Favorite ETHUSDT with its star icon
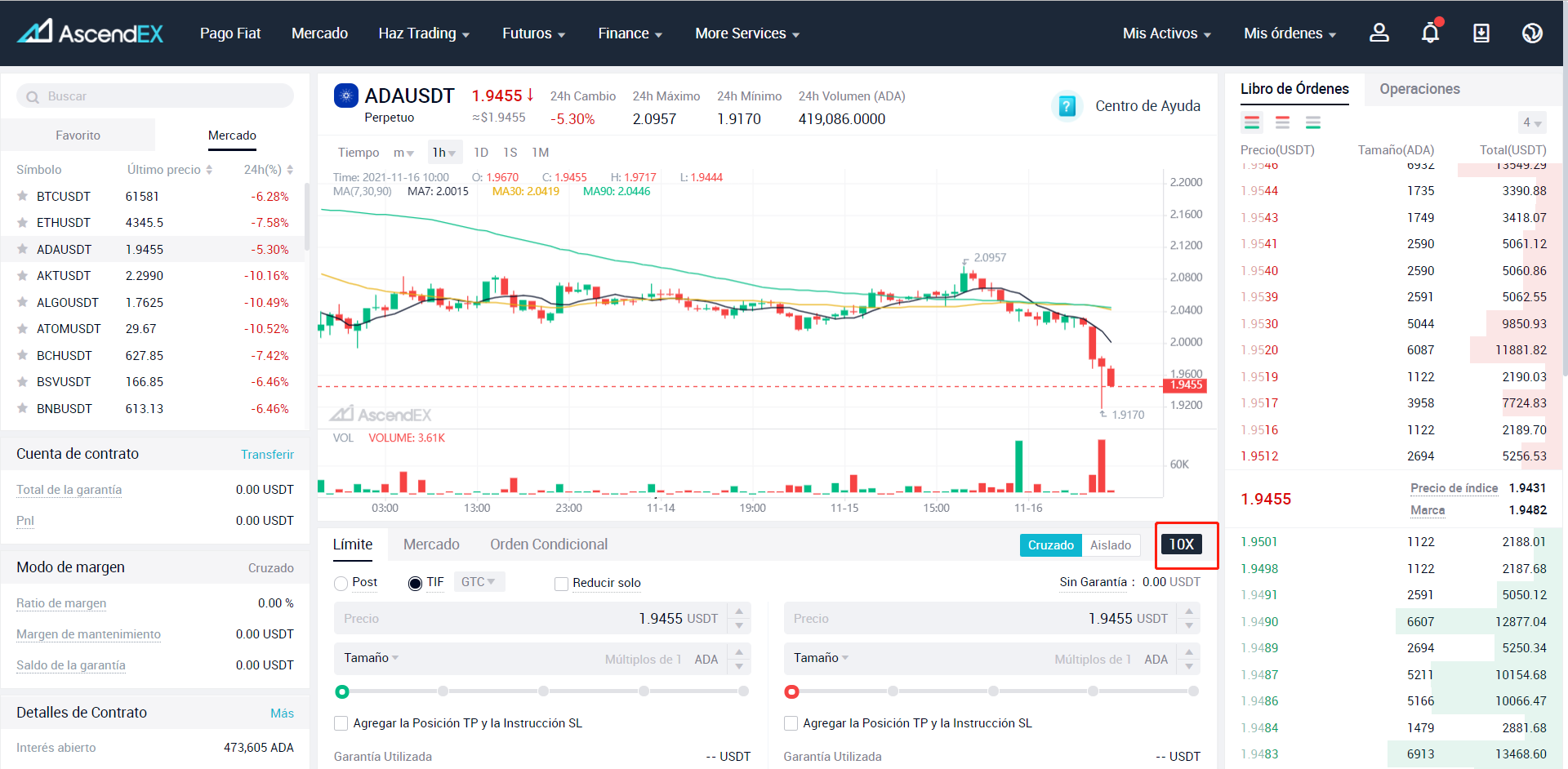Screen dimensions: 1568x769 tap(23, 222)
